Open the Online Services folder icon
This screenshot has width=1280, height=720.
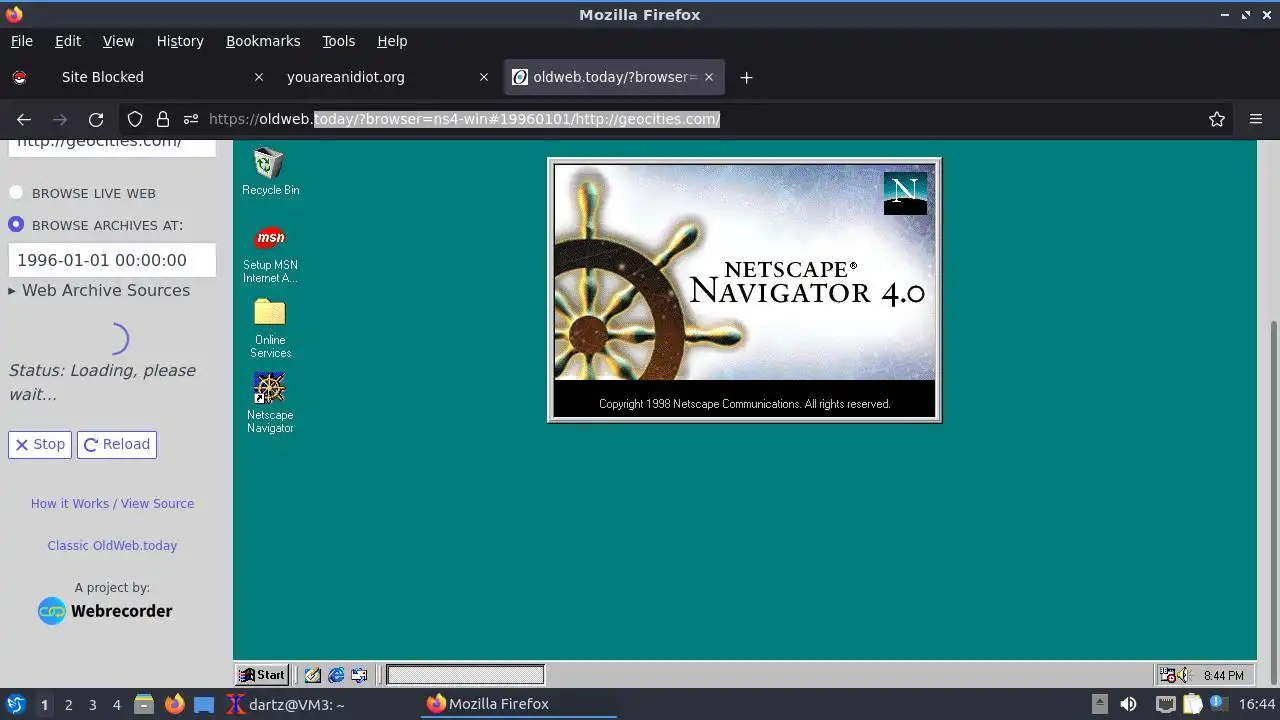[x=270, y=328]
